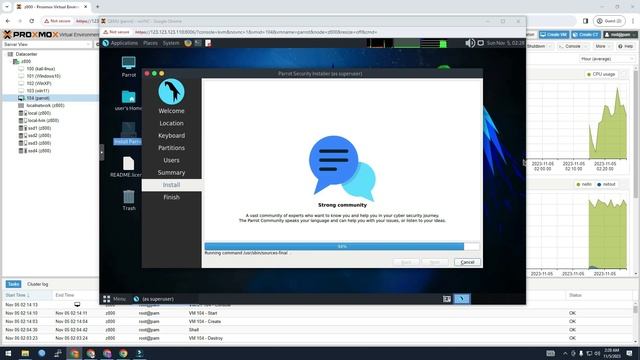Select VM 102 (WinXP) in tree

(x=38, y=84)
